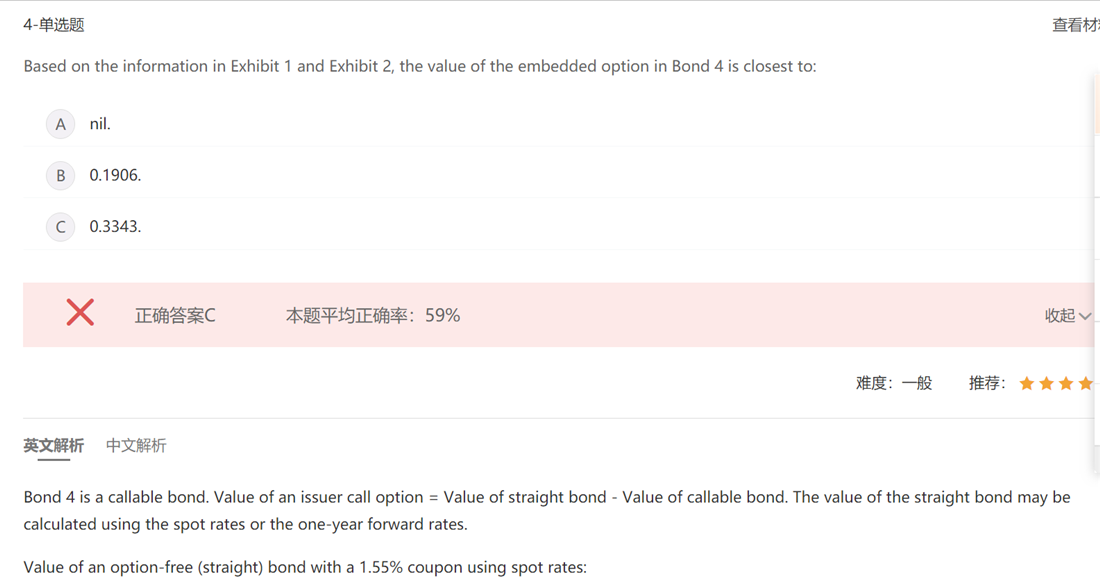The image size is (1100, 585).
Task: Click the fourth recommendation star
Action: coord(1086,383)
